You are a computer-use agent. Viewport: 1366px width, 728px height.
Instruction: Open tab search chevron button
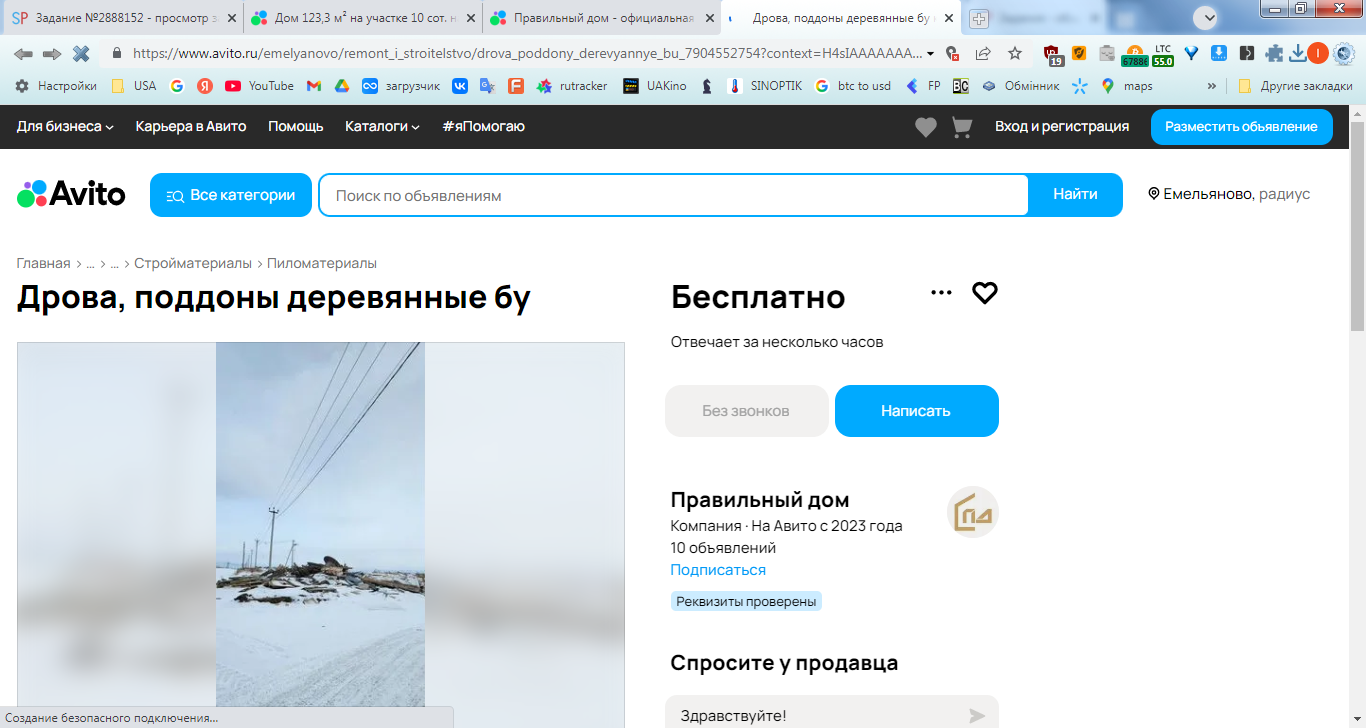tap(1207, 16)
